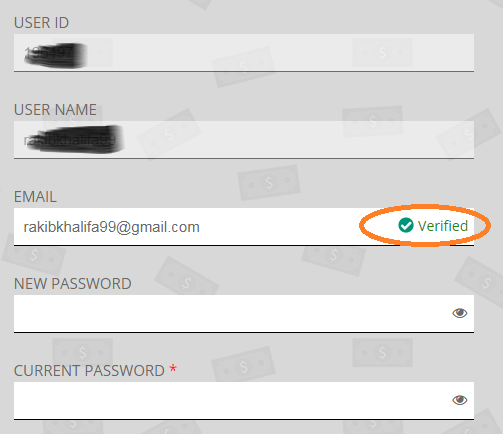
Task: Focus the Current Password input field
Action: [244, 401]
